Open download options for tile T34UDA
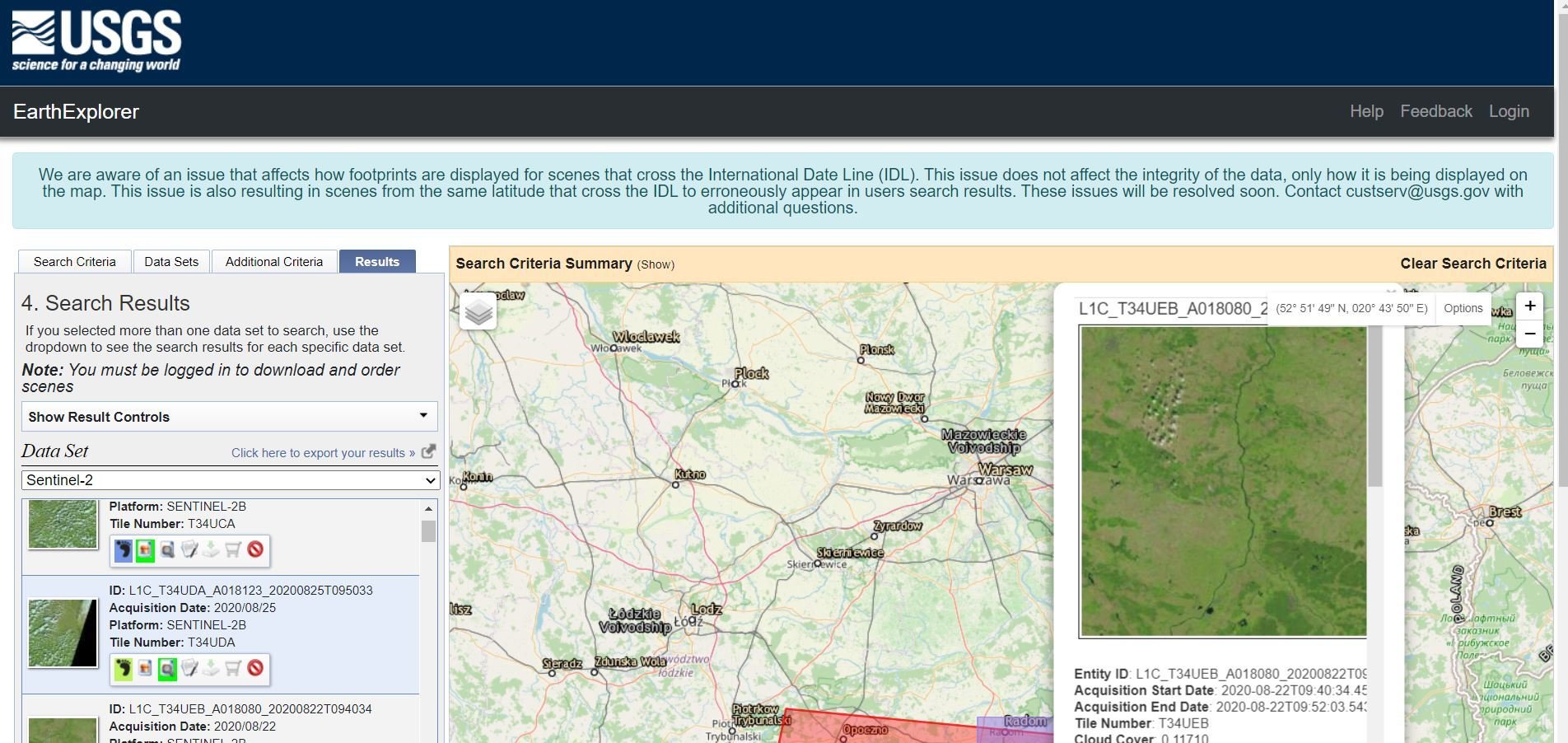The width and height of the screenshot is (1568, 743). point(212,668)
